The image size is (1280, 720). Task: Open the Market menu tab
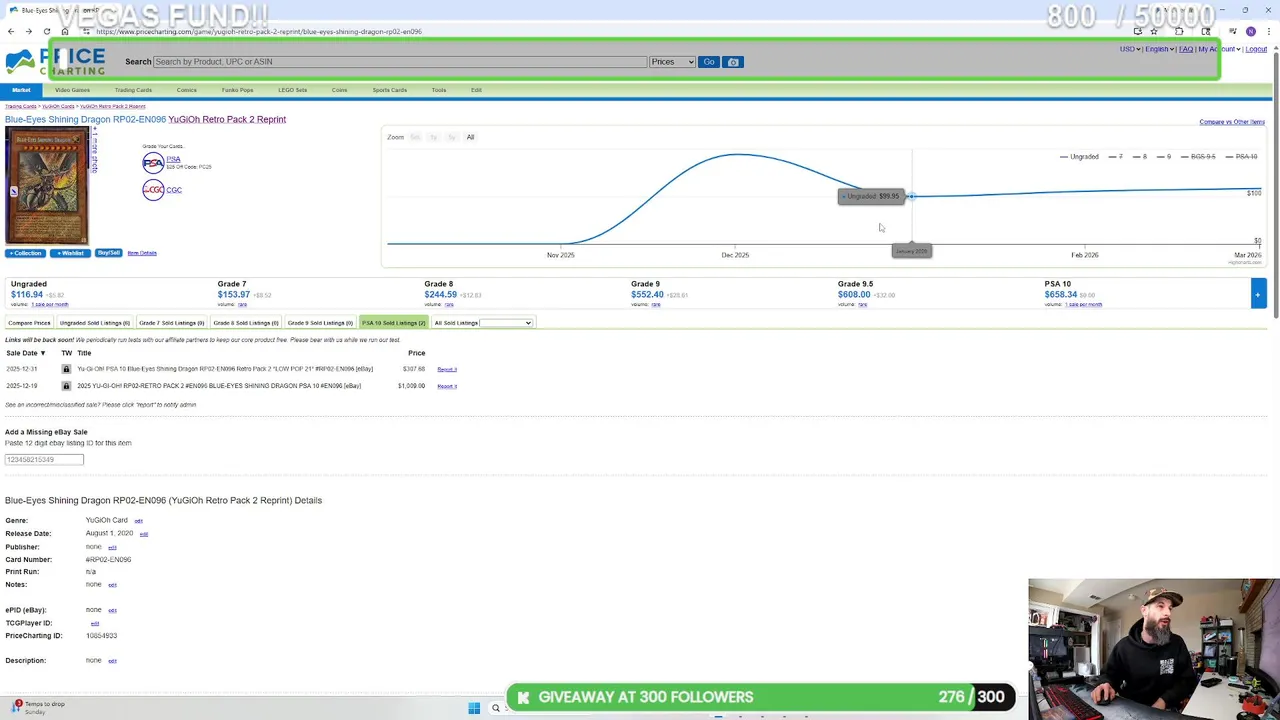(x=21, y=90)
